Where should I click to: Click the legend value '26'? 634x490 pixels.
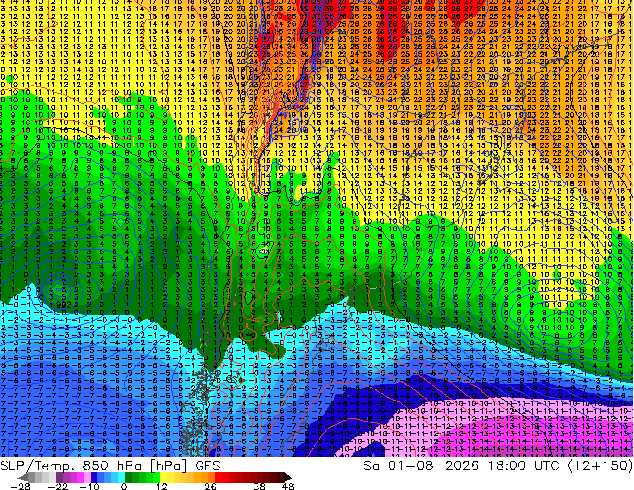coord(210,486)
